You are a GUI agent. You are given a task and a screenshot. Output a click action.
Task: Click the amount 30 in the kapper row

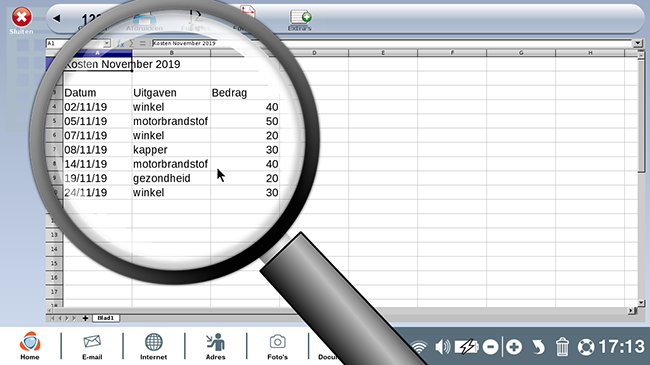click(245, 150)
